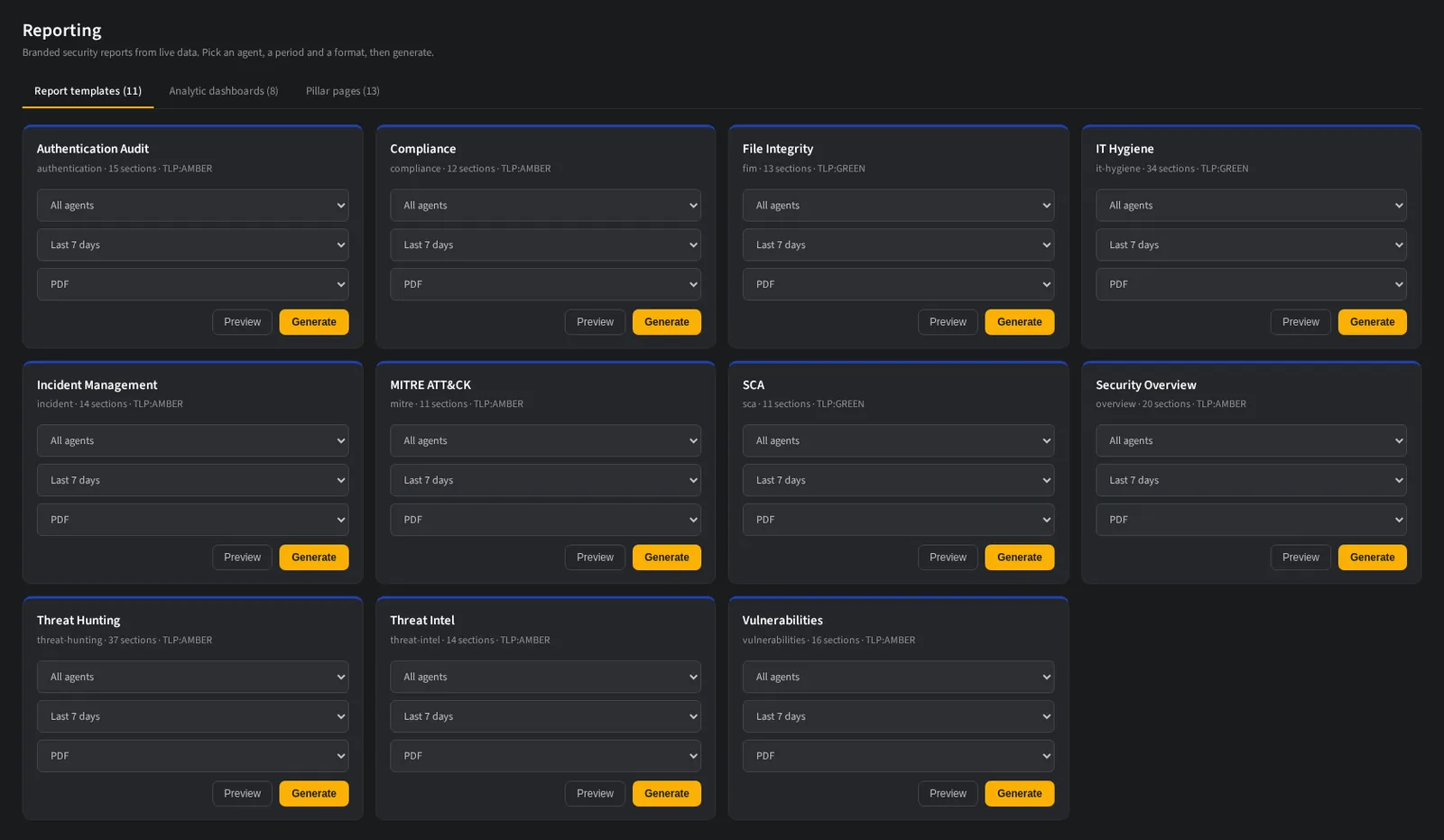Select agents for MITRE ATT&CK report
The width and height of the screenshot is (1444, 840).
[546, 441]
